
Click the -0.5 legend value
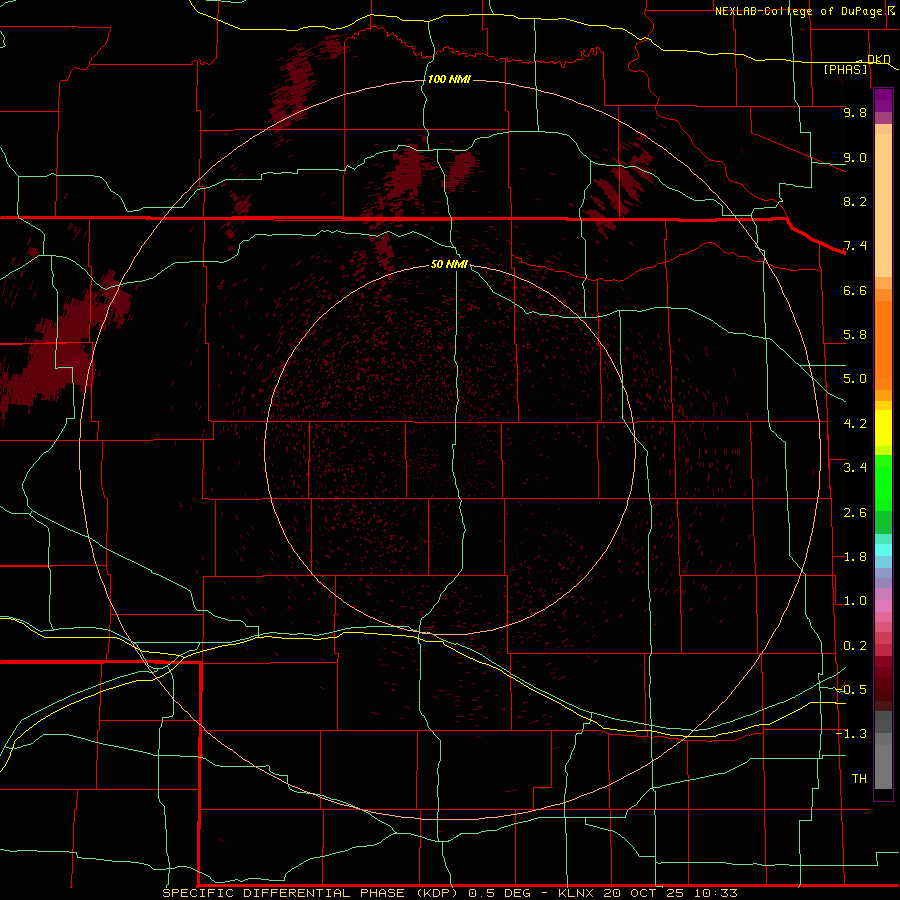click(851, 690)
